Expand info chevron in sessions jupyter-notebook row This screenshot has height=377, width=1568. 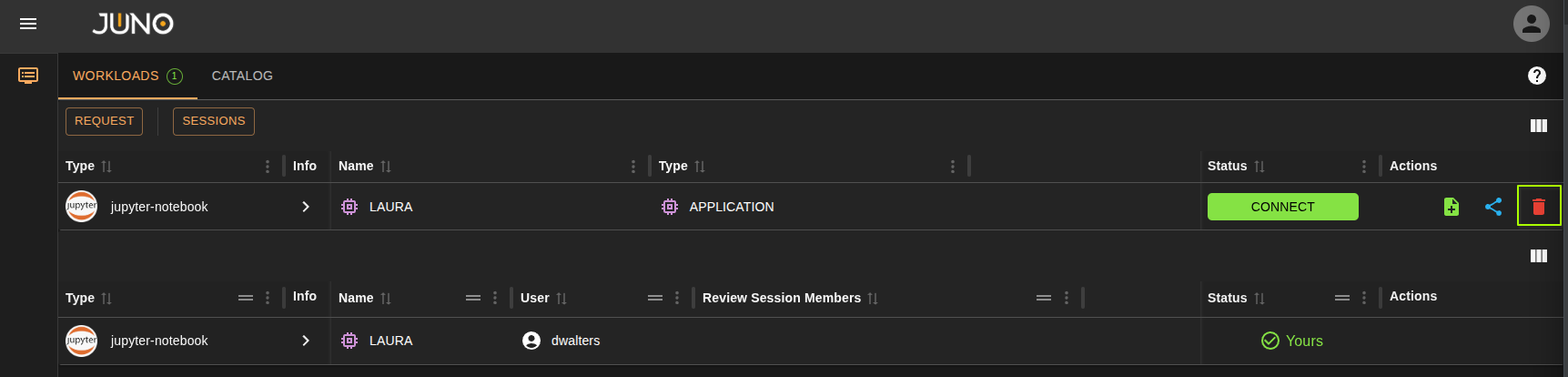click(306, 341)
